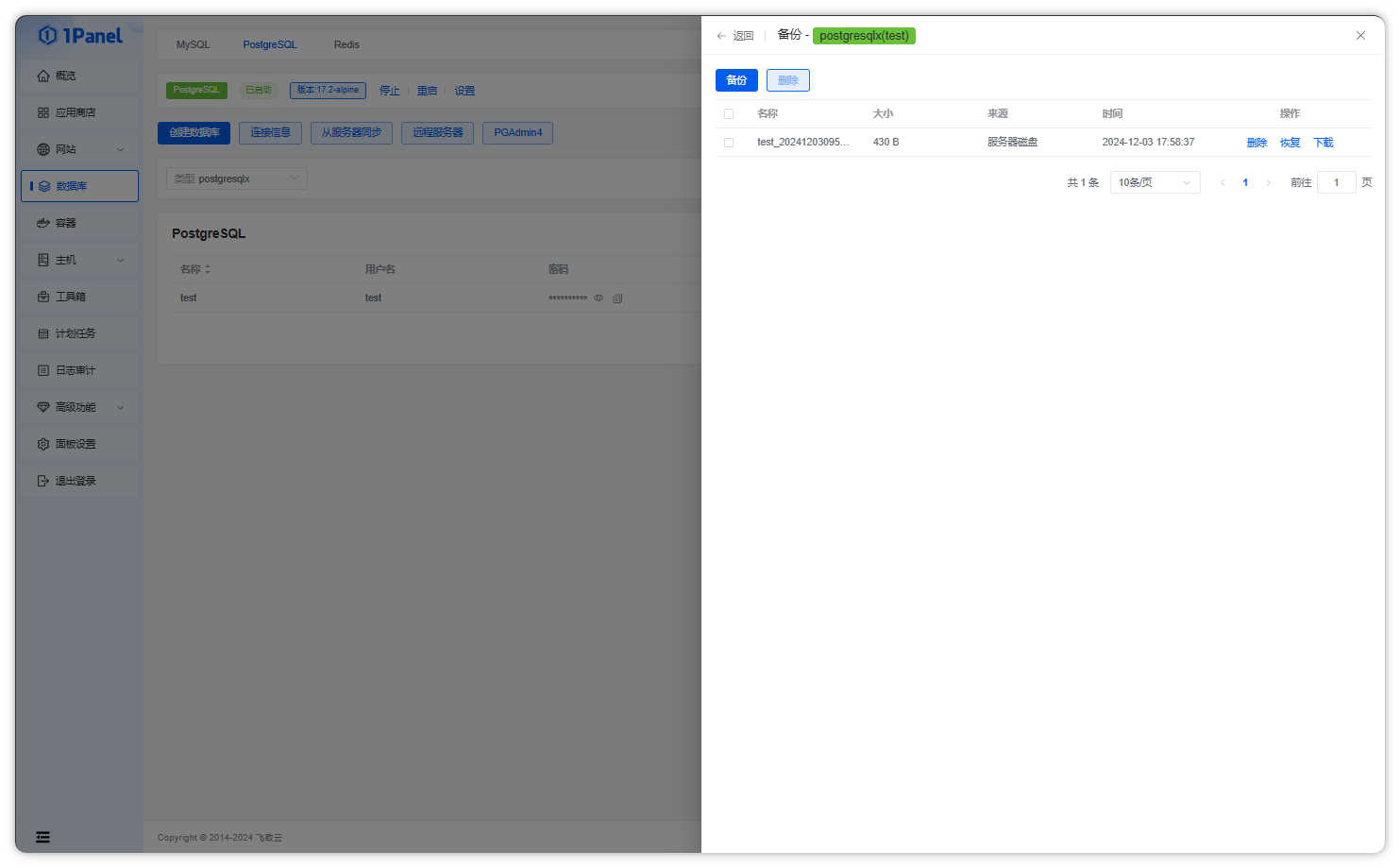Delete the test_20241203095 backup row
The width and height of the screenshot is (1400, 868).
1257,143
